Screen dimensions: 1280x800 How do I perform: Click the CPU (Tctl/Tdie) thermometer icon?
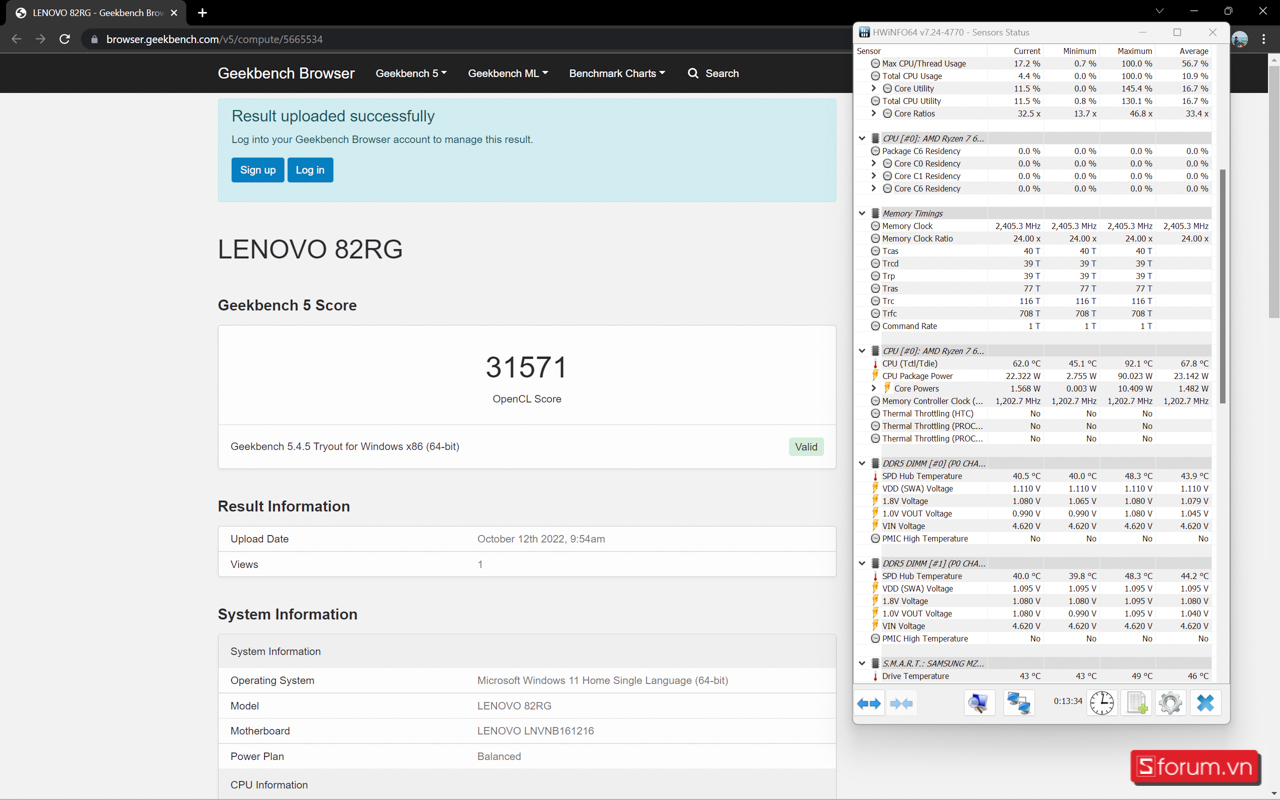875,363
